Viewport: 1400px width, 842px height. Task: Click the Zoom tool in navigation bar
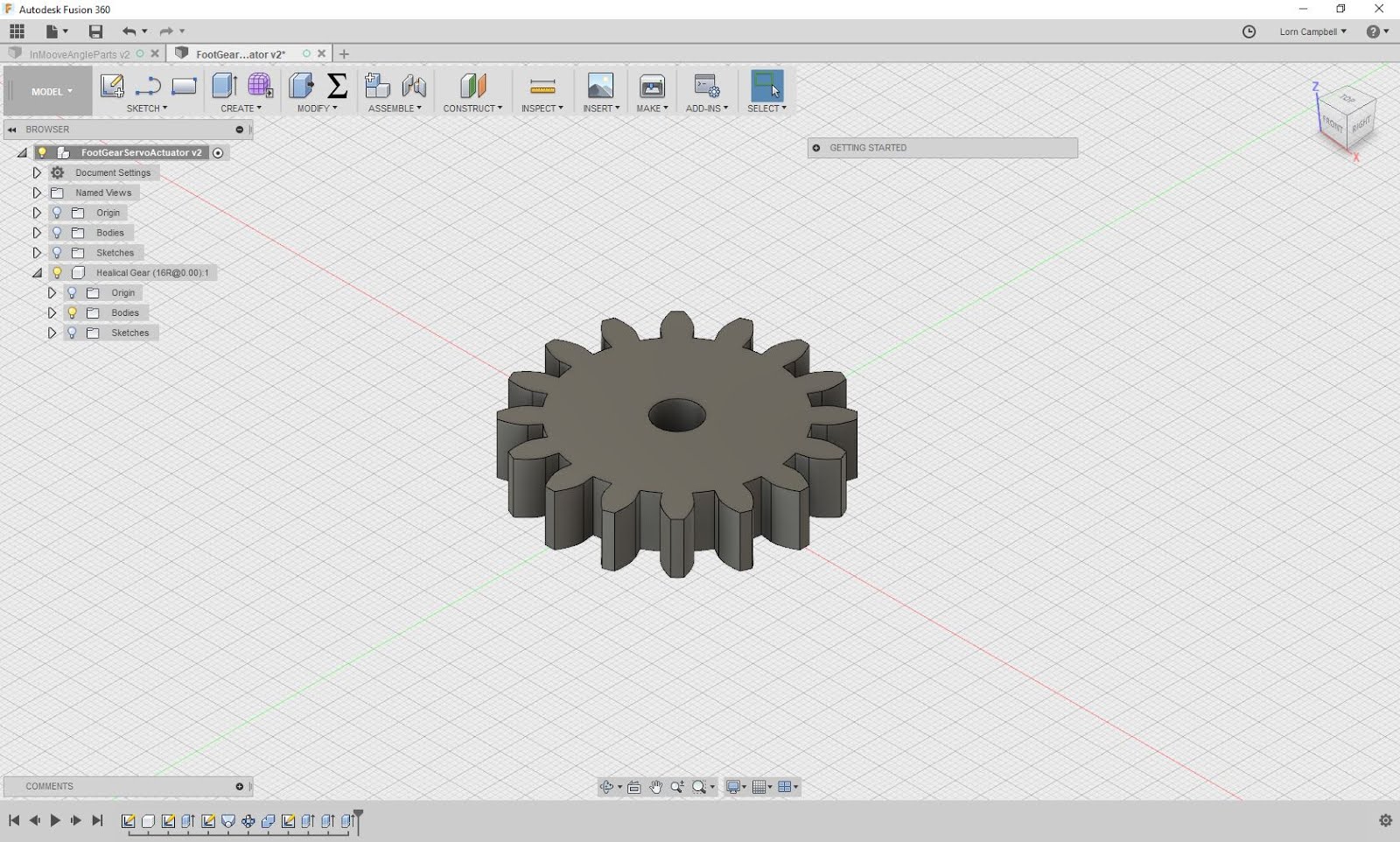[x=675, y=786]
